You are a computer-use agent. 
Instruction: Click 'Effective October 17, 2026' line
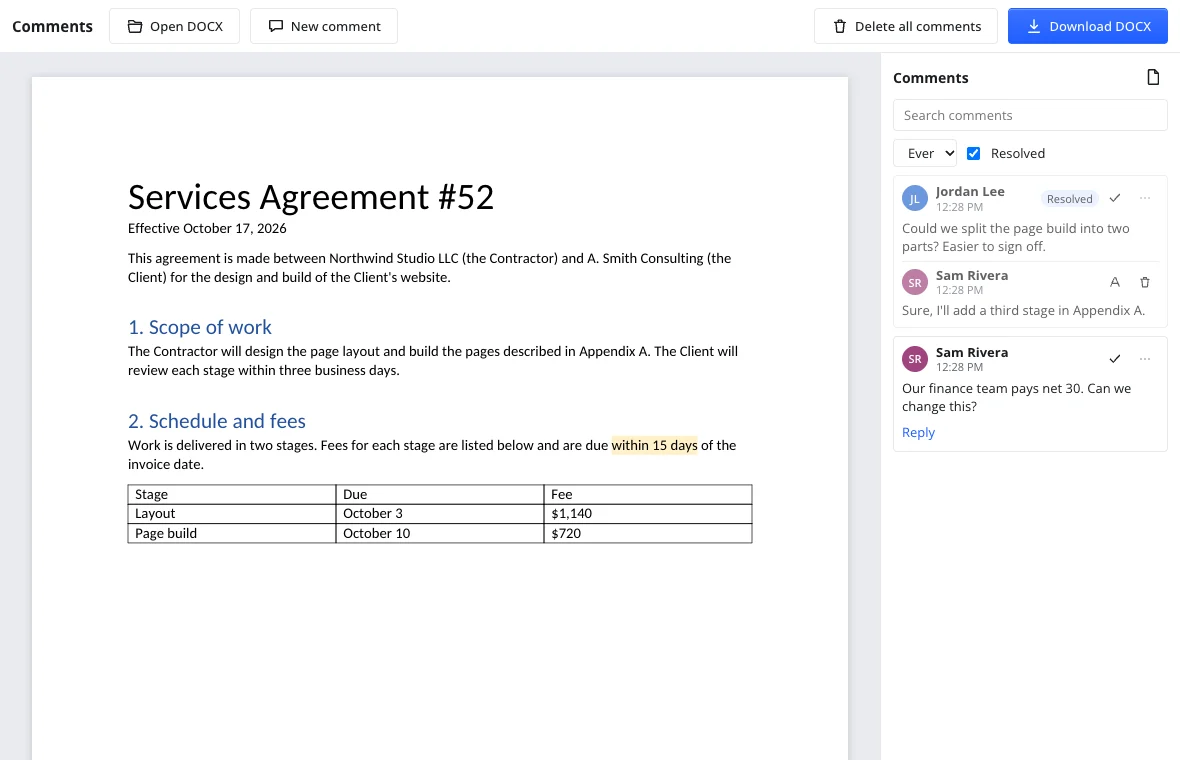pyautogui.click(x=207, y=228)
